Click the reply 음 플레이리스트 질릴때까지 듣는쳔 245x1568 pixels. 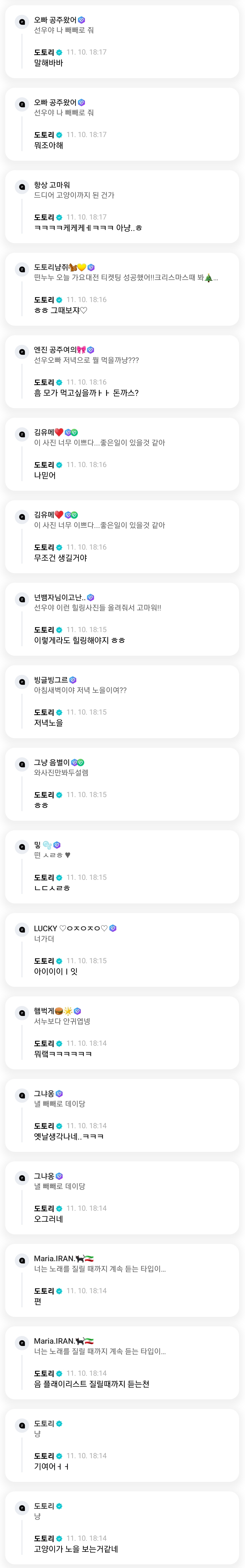click(x=91, y=1384)
